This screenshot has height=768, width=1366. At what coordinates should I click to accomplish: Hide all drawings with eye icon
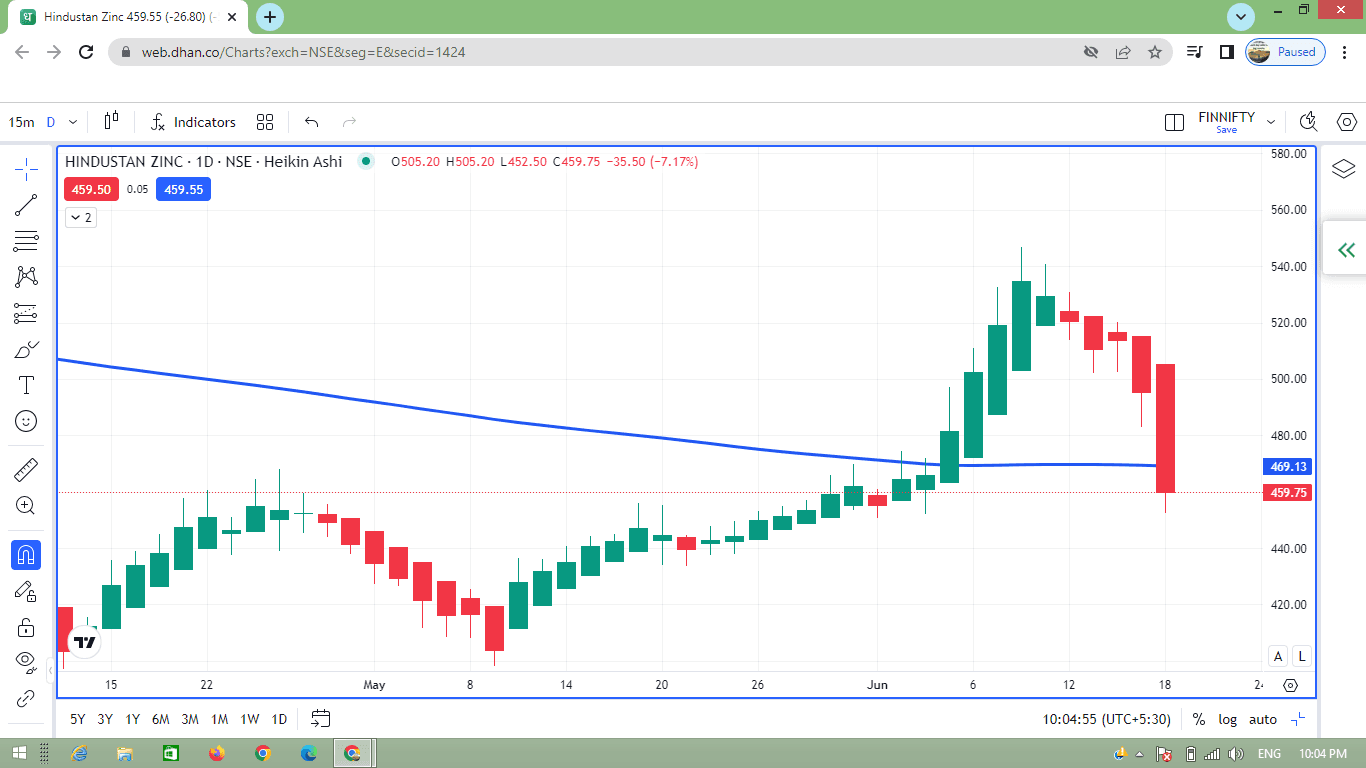pyautogui.click(x=26, y=661)
